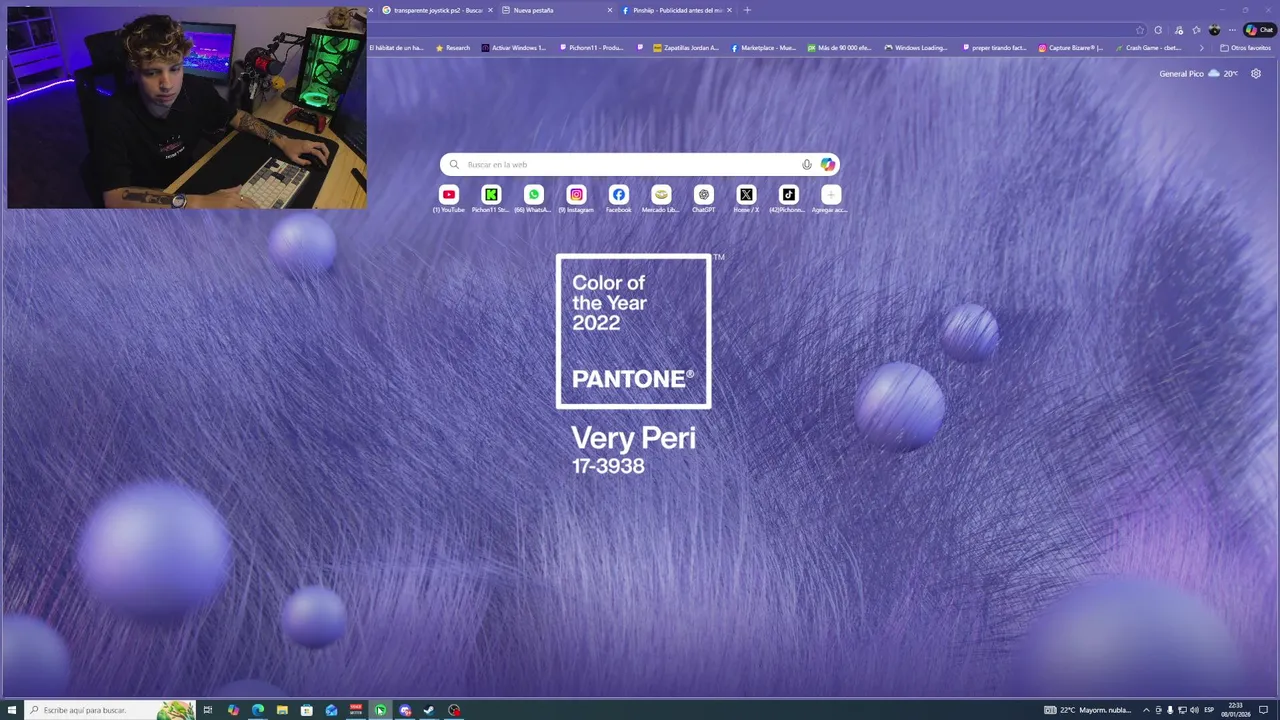Open the preper tirando fact... bookmark

click(x=994, y=48)
